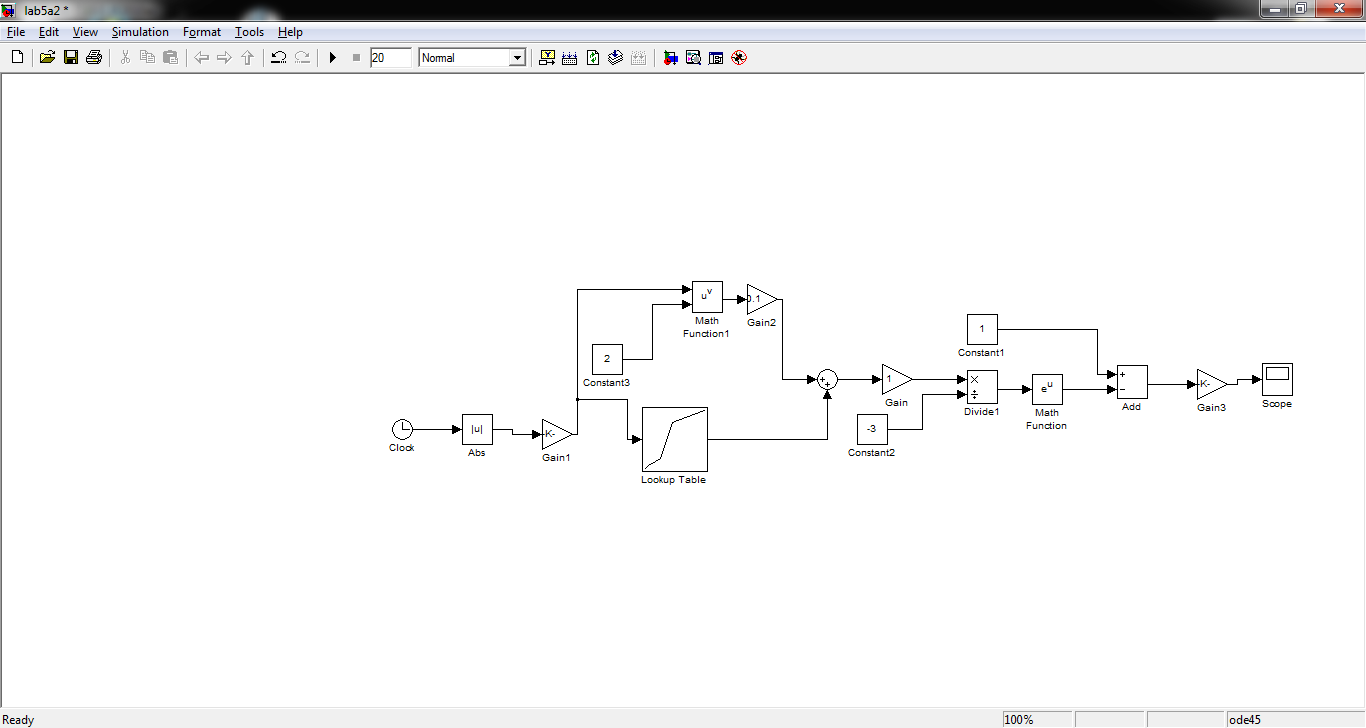The width and height of the screenshot is (1366, 728).
Task: Click the greyed Build subsystem icon
Action: (639, 58)
